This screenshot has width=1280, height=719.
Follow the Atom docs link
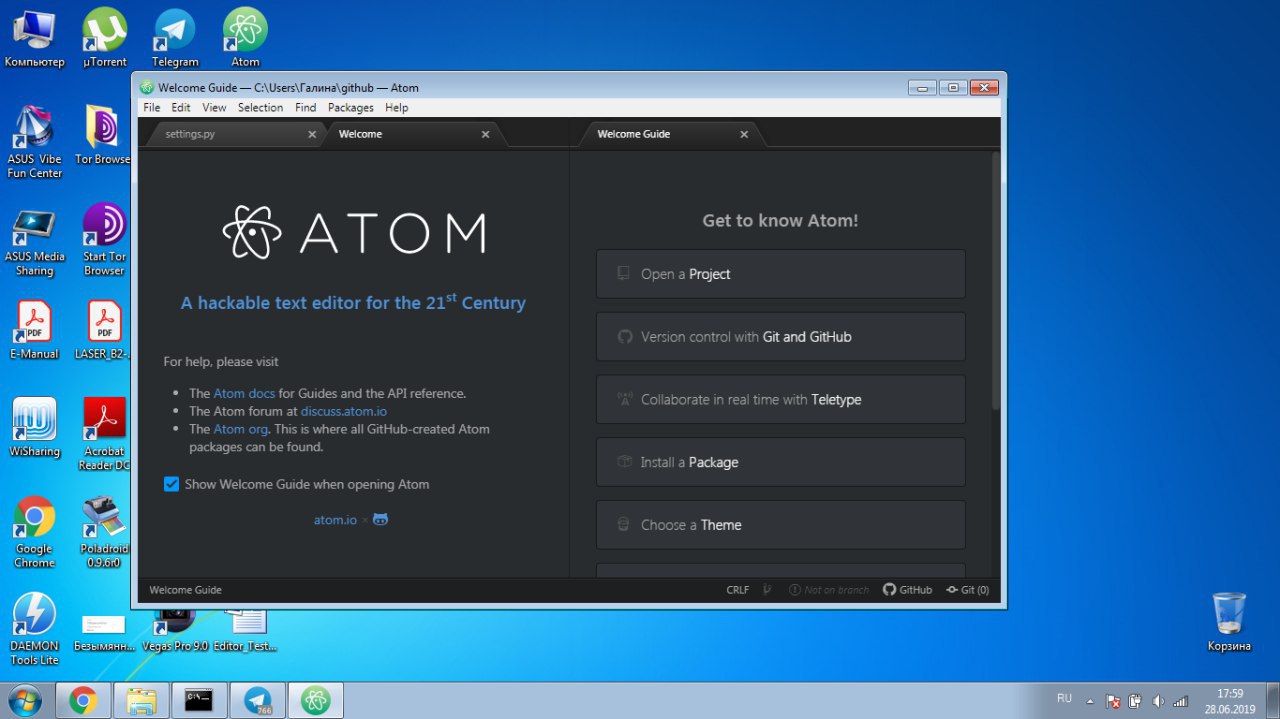(x=244, y=393)
